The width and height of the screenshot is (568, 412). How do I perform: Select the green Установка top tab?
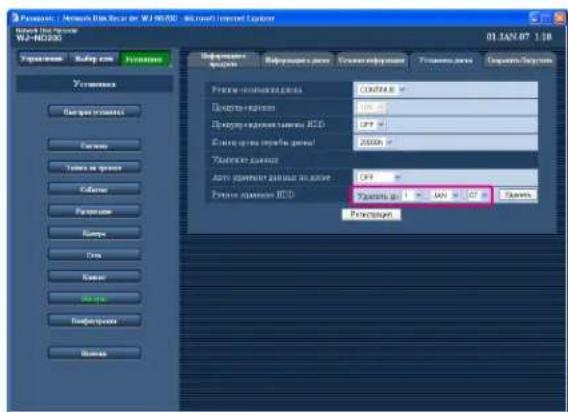pyautogui.click(x=145, y=59)
